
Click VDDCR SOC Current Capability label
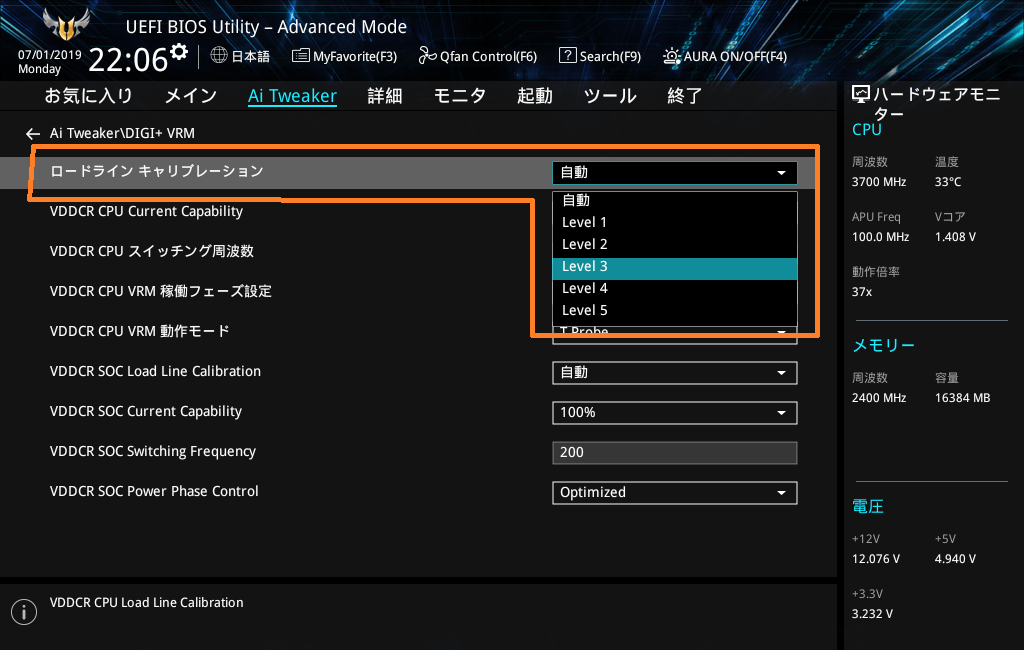146,412
